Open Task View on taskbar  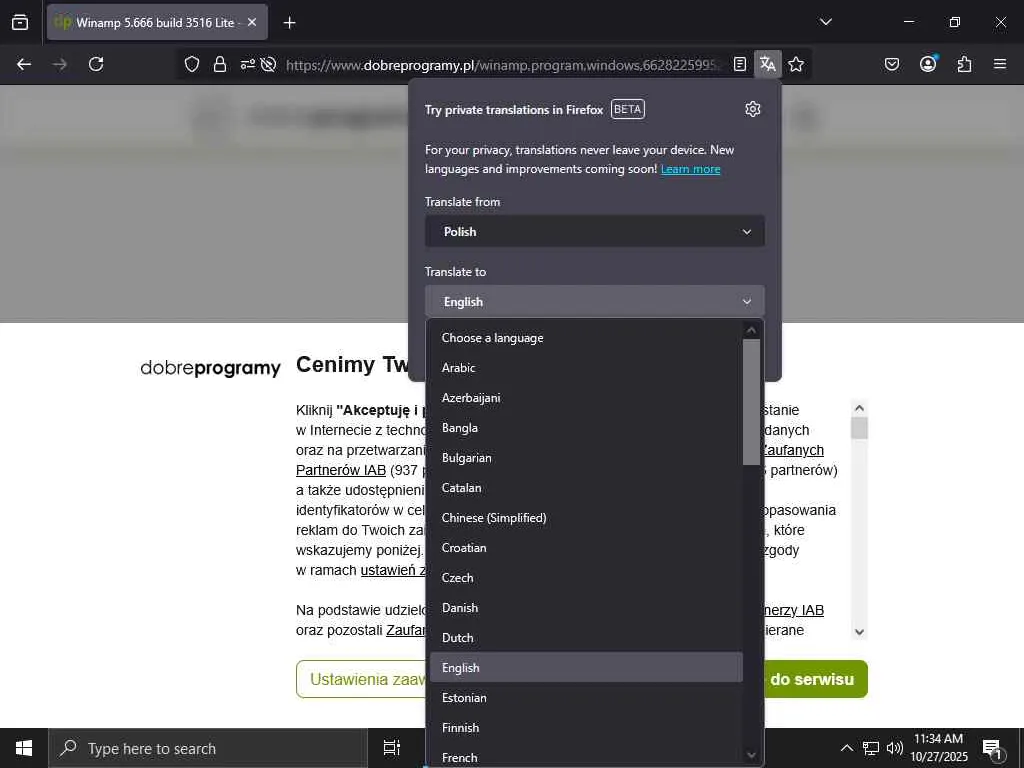click(x=392, y=748)
